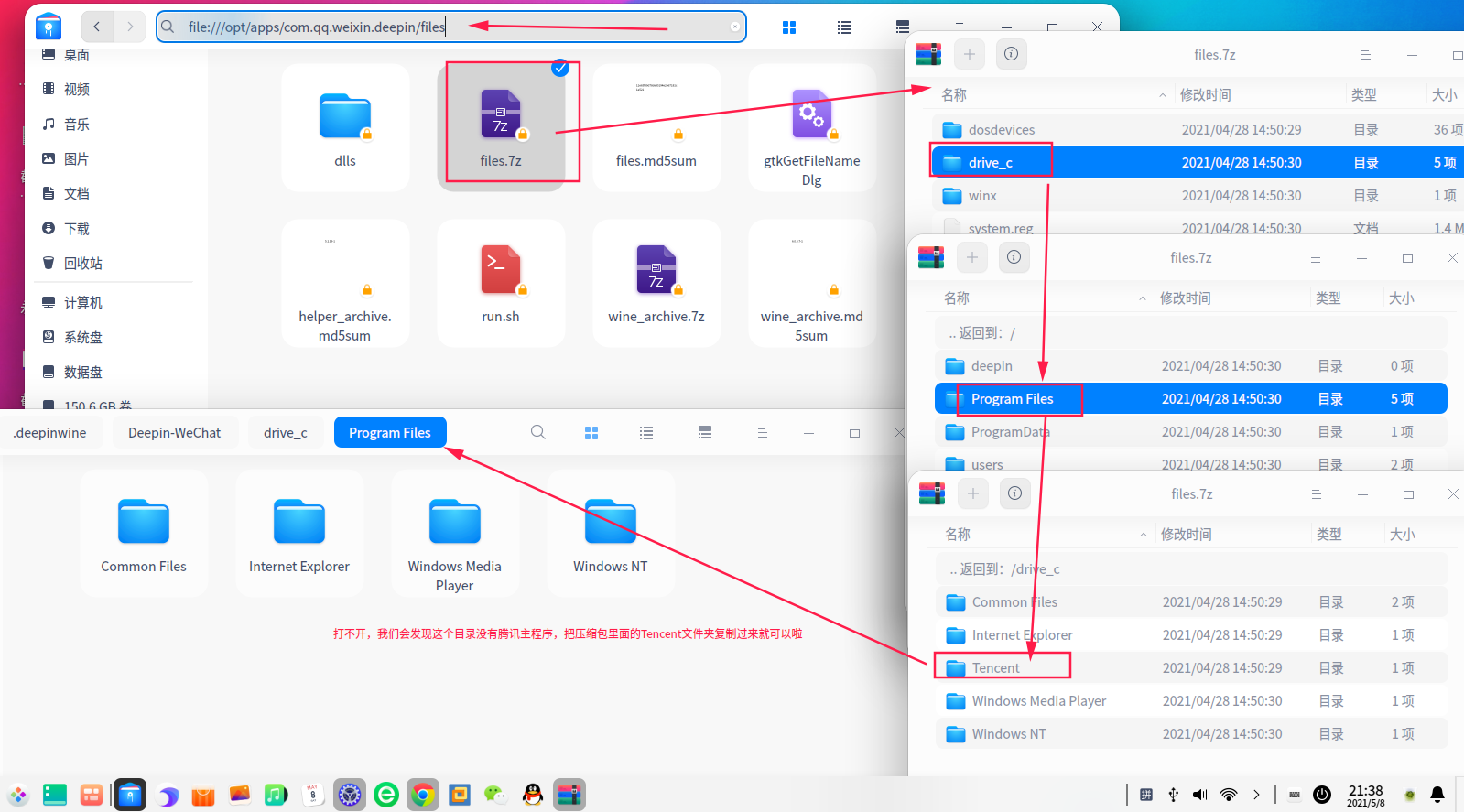Select the files.md5sum file
This screenshot has height=812, width=1464.
click(x=656, y=127)
